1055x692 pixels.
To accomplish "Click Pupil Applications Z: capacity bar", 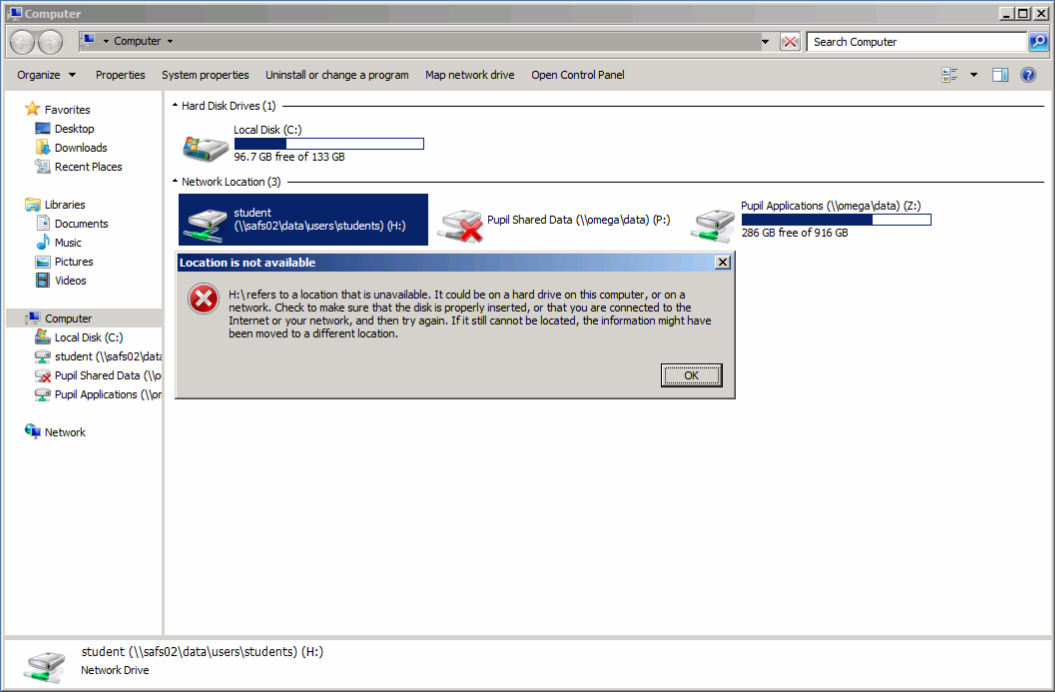I will [x=836, y=219].
